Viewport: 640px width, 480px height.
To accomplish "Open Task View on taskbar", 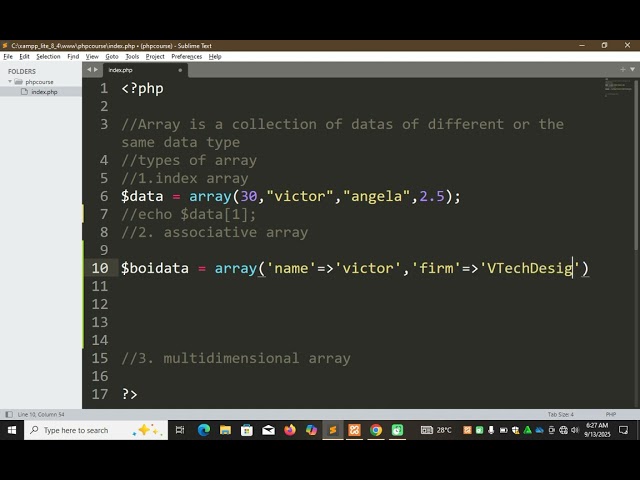I will coord(180,430).
